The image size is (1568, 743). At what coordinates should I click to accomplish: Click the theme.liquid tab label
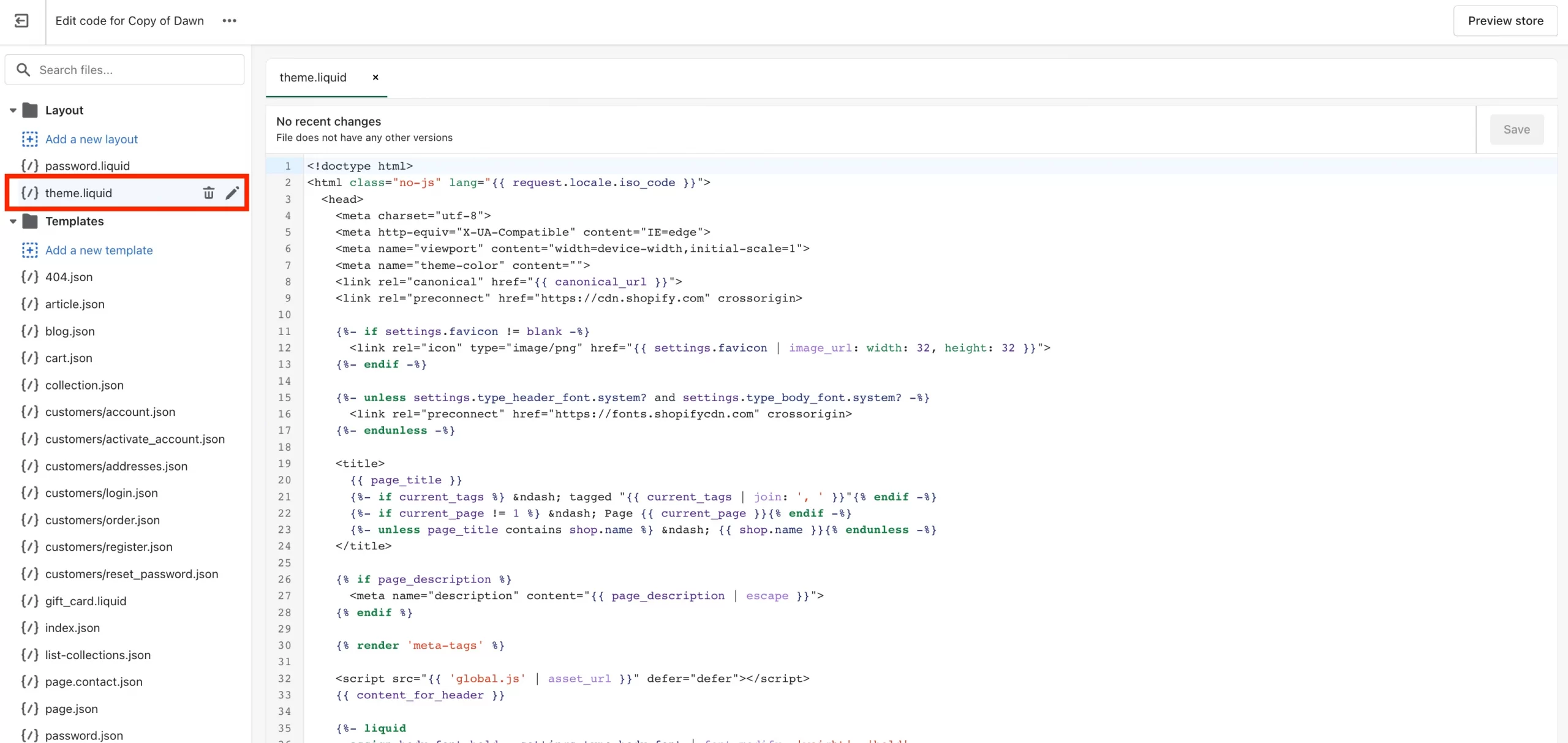coord(313,77)
